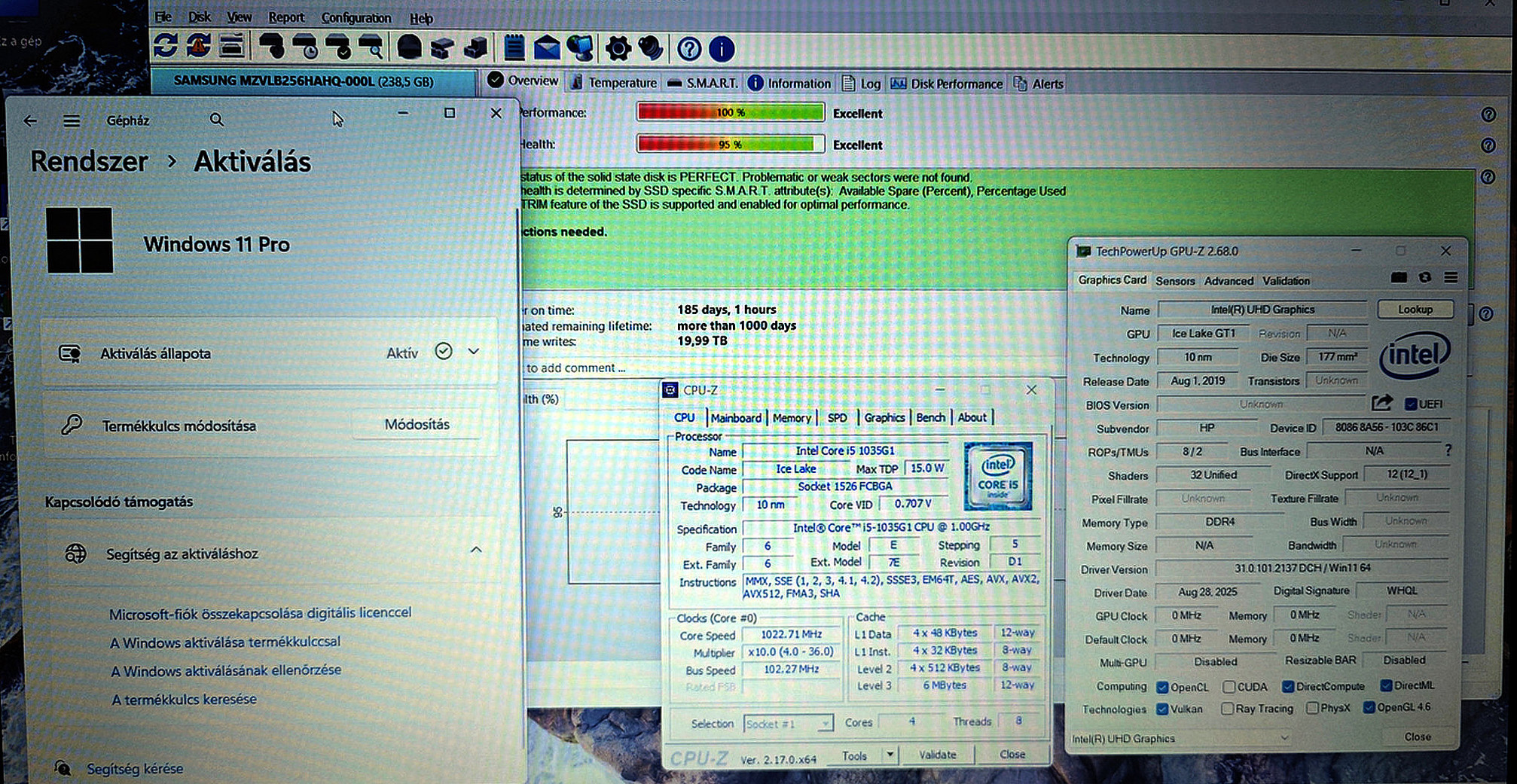Viewport: 1517px width, 784px height.
Task: Open the Disk menu in Hard Disk Sentinel
Action: click(200, 17)
